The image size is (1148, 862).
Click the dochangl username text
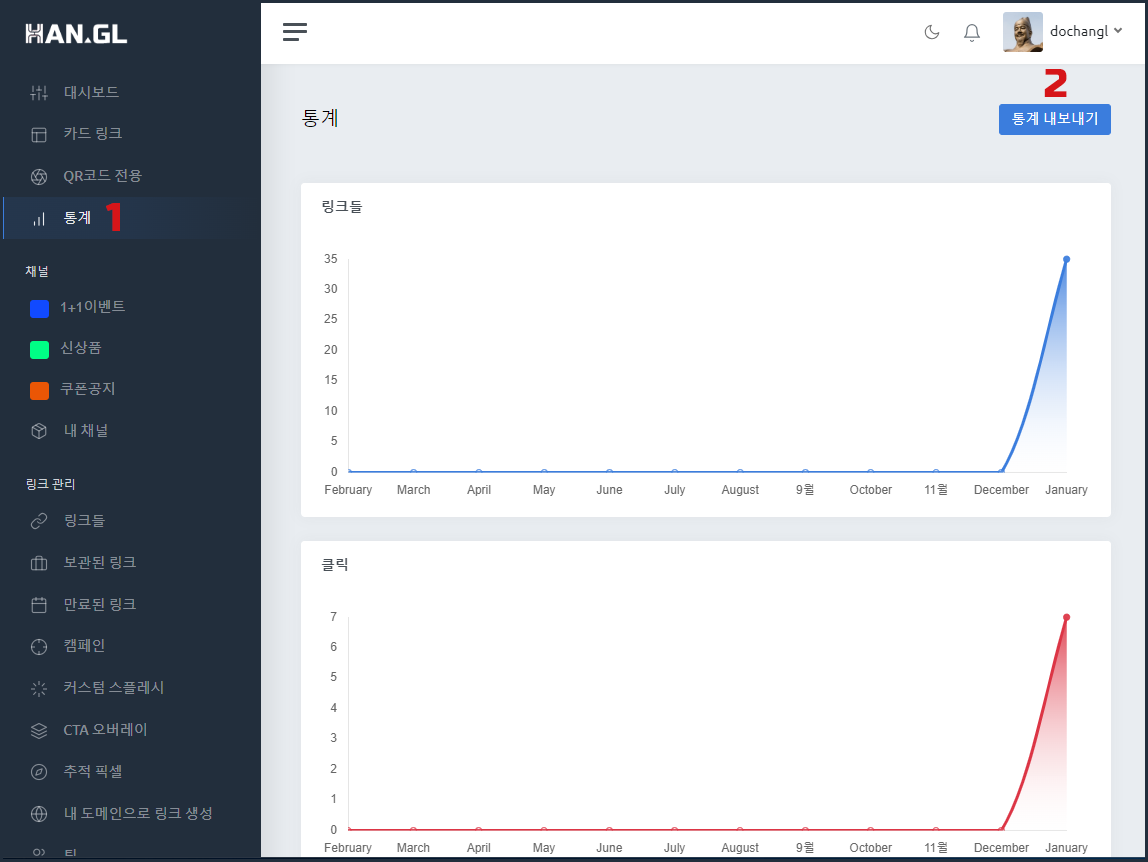pos(1078,31)
